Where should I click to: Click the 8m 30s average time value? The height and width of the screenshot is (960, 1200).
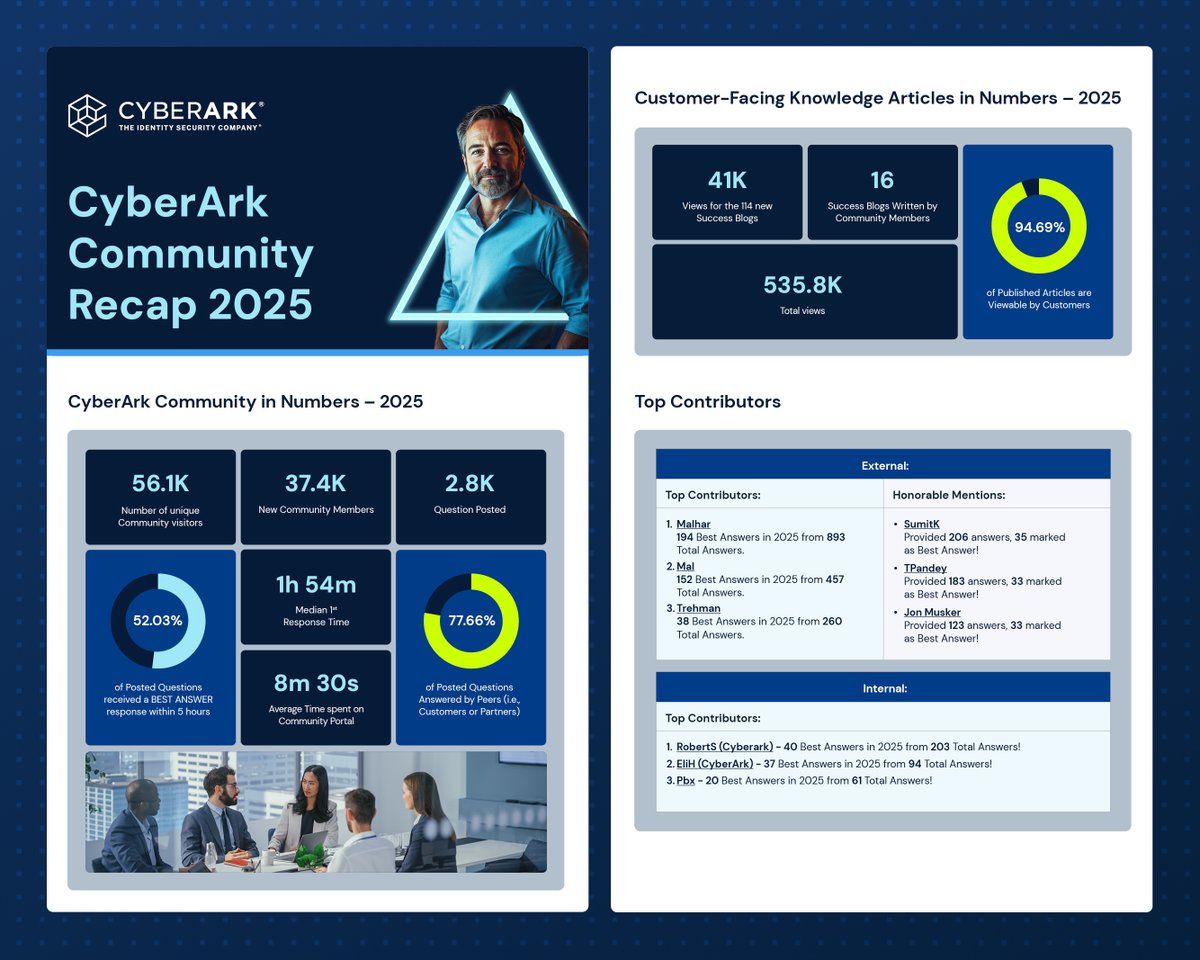[x=316, y=684]
